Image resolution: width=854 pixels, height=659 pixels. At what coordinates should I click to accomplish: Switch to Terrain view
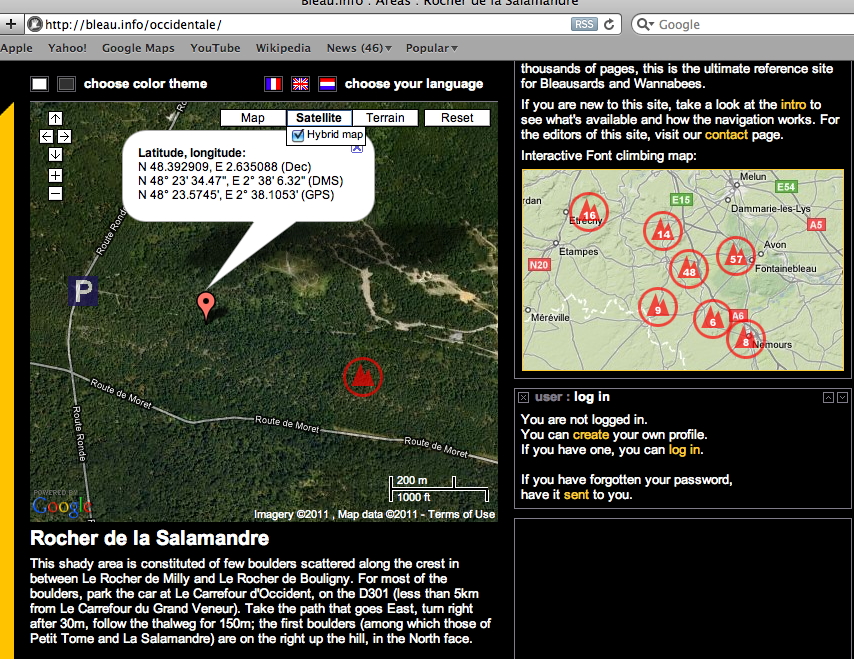[385, 118]
